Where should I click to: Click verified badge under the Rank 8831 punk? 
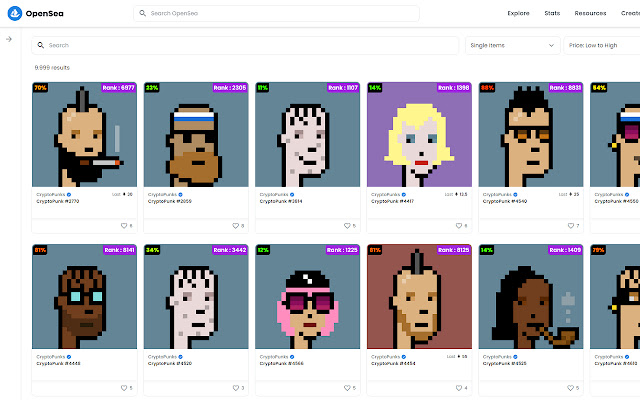pyautogui.click(x=515, y=194)
